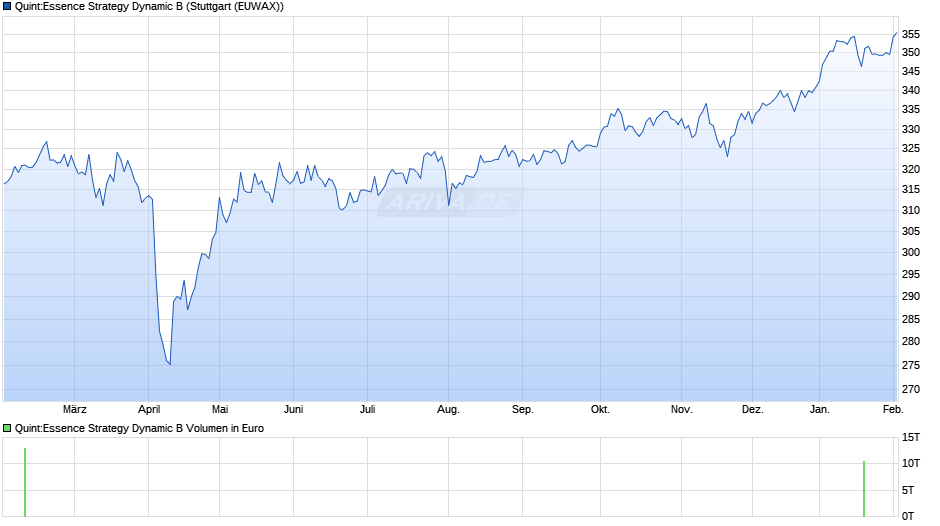Click the green volume legend square
Screen dimensions: 940x526
[7, 428]
